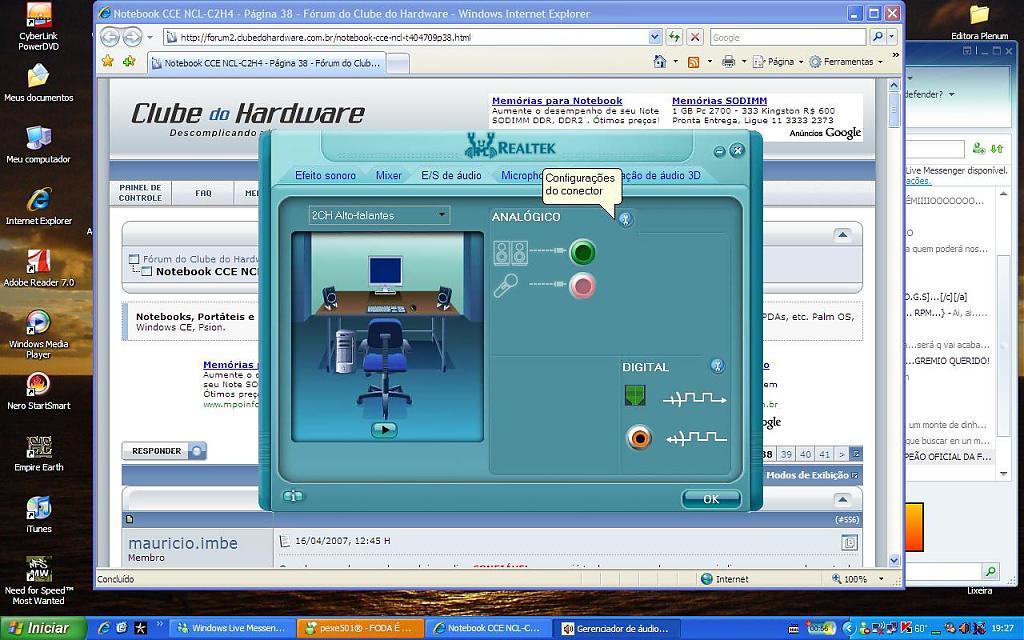1024x640 pixels.
Task: Click the refresh page icon in IE
Action: tap(674, 37)
